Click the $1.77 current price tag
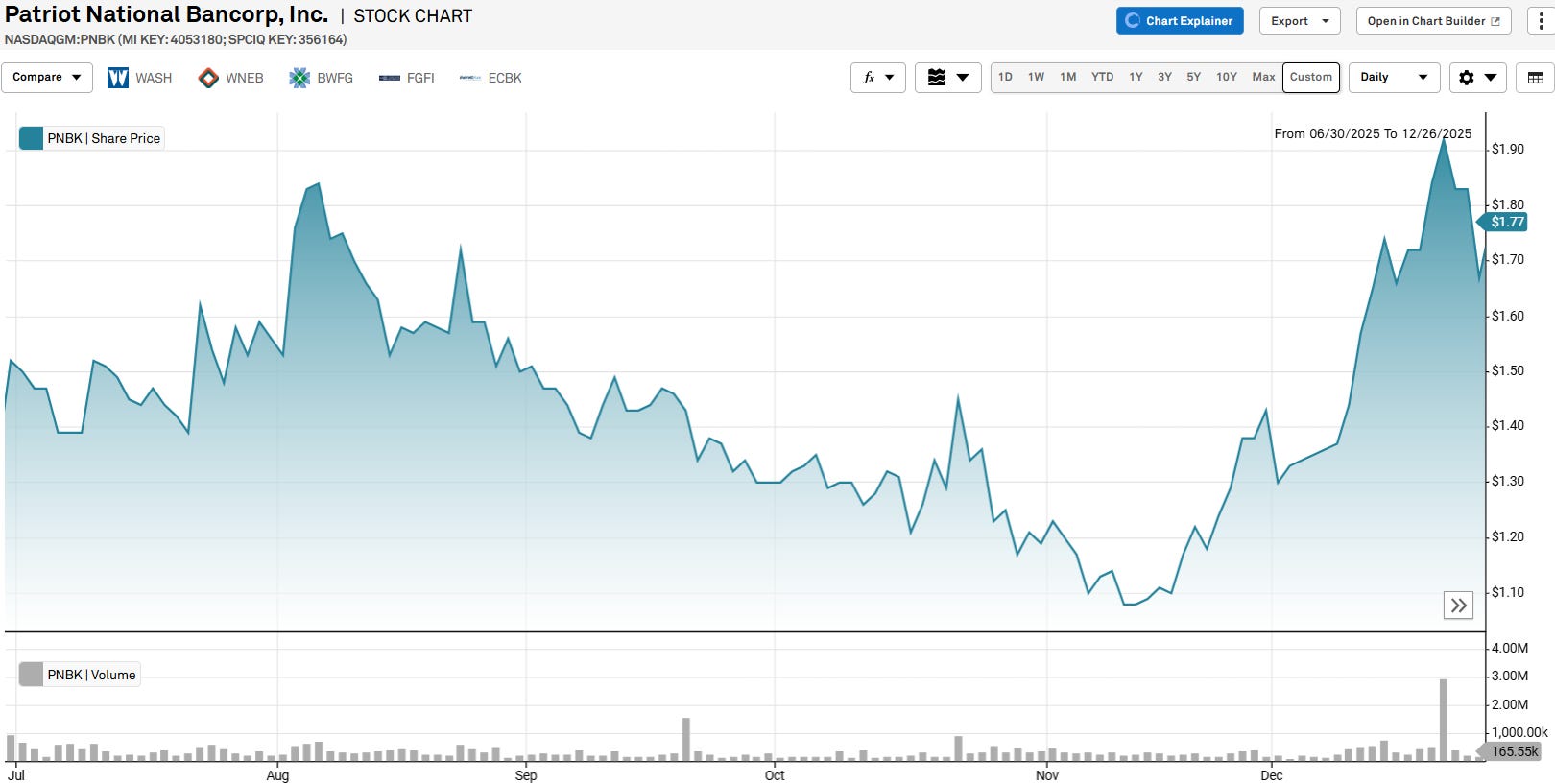This screenshot has height=784, width=1555. coord(1503,222)
